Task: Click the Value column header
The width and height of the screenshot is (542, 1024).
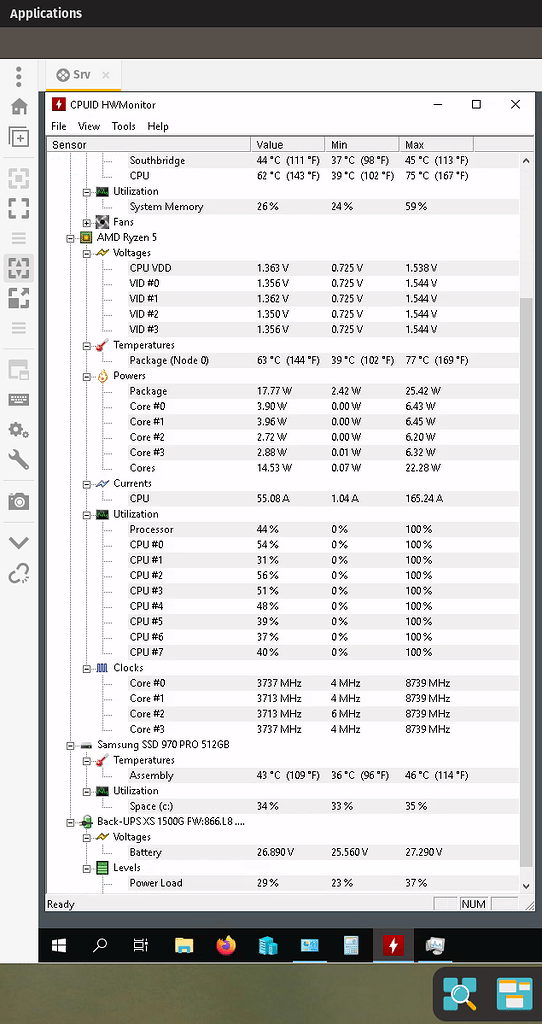Action: pyautogui.click(x=288, y=144)
